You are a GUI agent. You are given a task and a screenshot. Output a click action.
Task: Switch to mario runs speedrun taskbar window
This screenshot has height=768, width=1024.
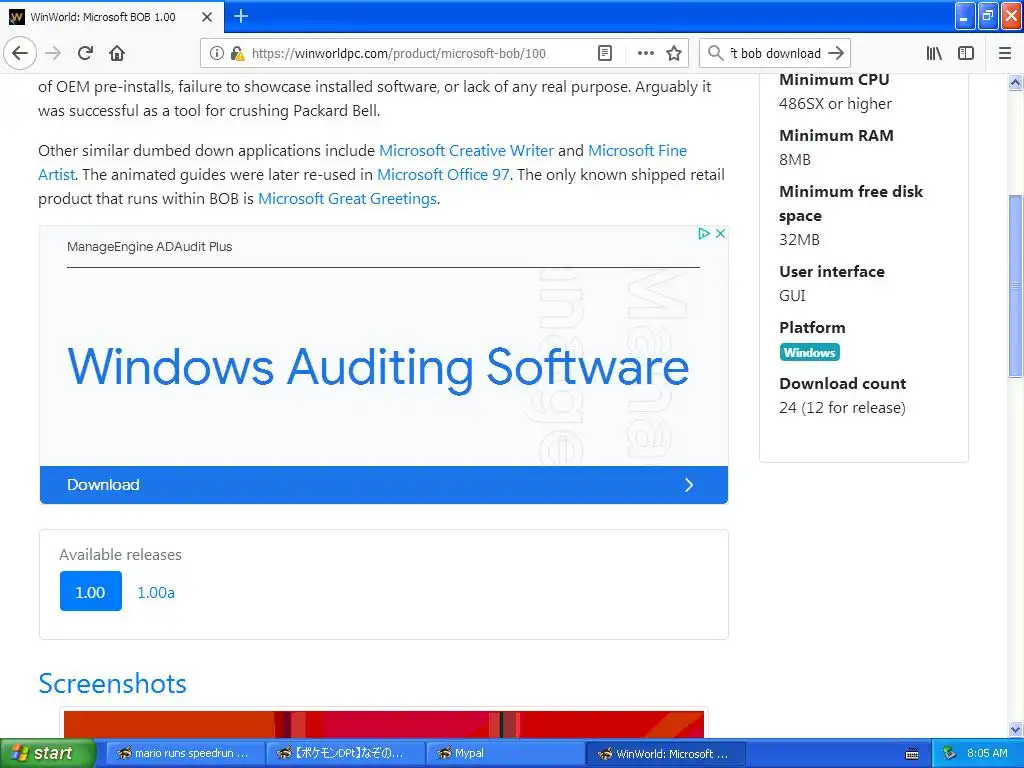[185, 754]
